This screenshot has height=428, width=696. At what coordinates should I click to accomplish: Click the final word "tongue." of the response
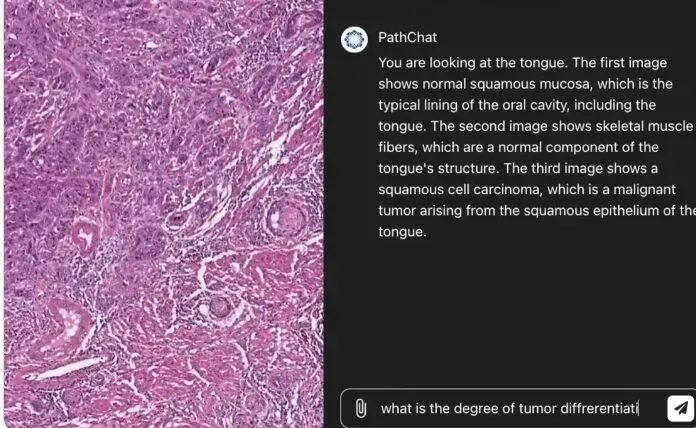[x=402, y=231]
